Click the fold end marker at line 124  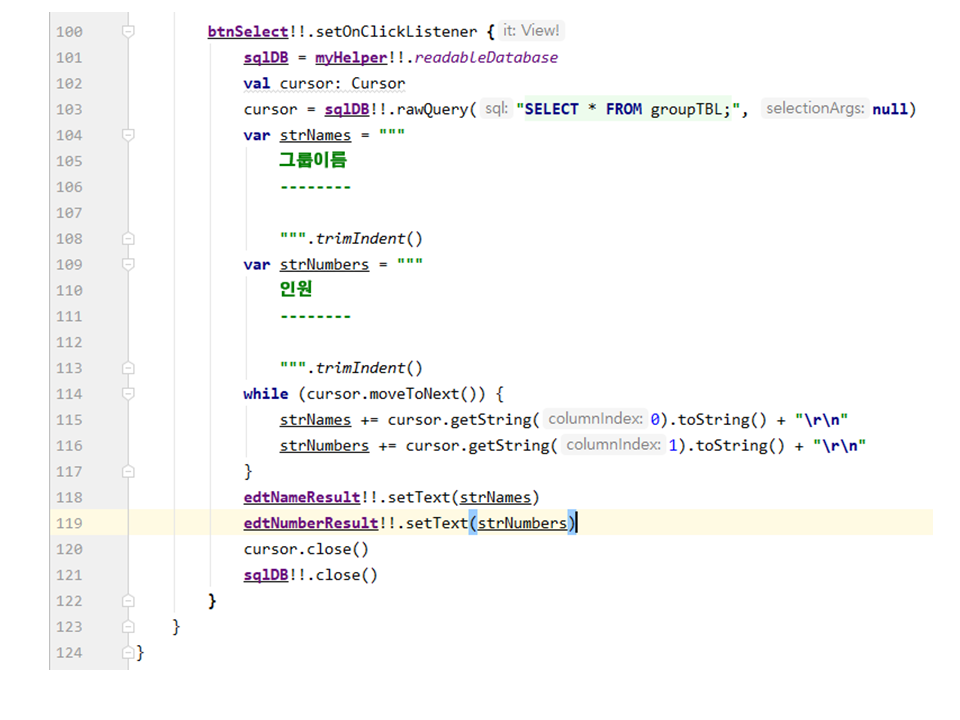(128, 653)
